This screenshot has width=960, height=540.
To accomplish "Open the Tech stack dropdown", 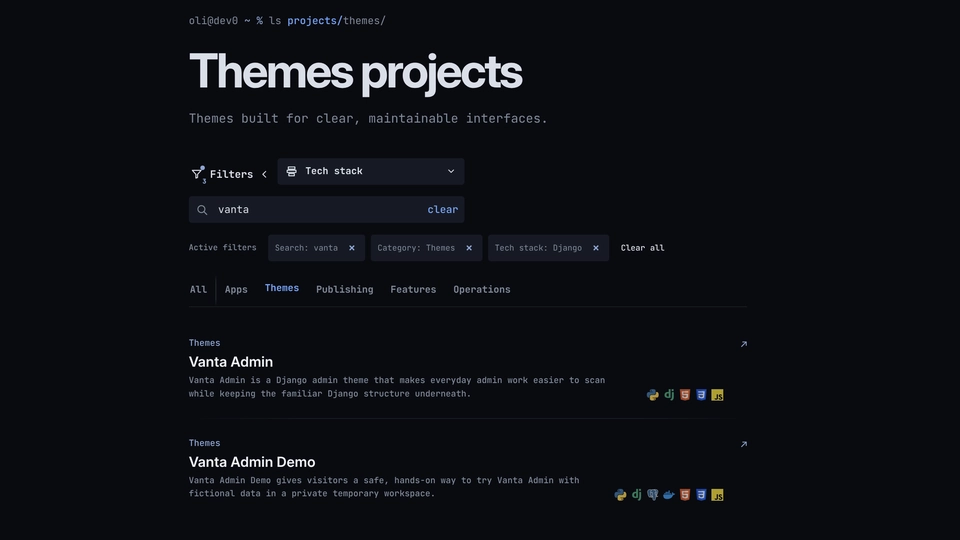I will click(x=371, y=171).
